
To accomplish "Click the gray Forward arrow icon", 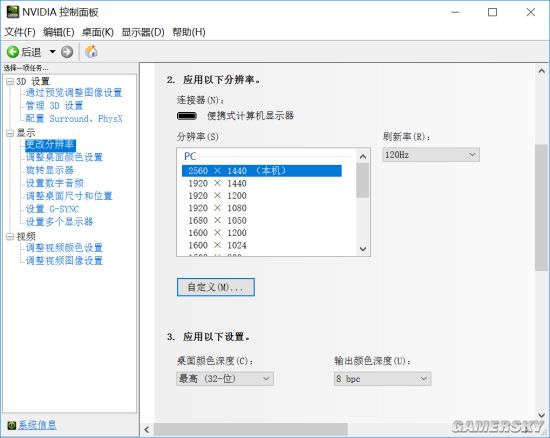I will click(67, 52).
